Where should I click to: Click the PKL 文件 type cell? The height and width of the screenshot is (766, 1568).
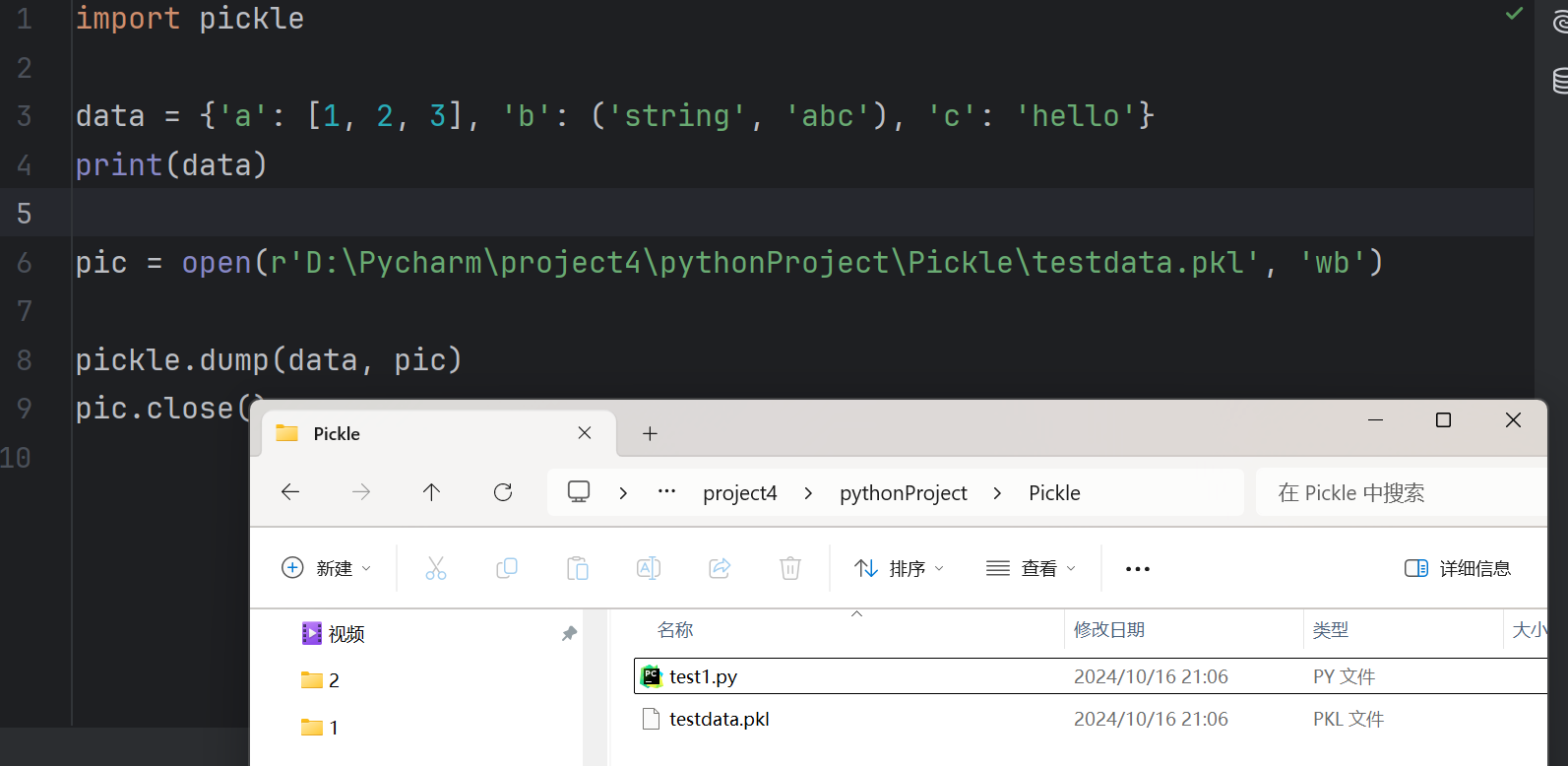(1348, 719)
